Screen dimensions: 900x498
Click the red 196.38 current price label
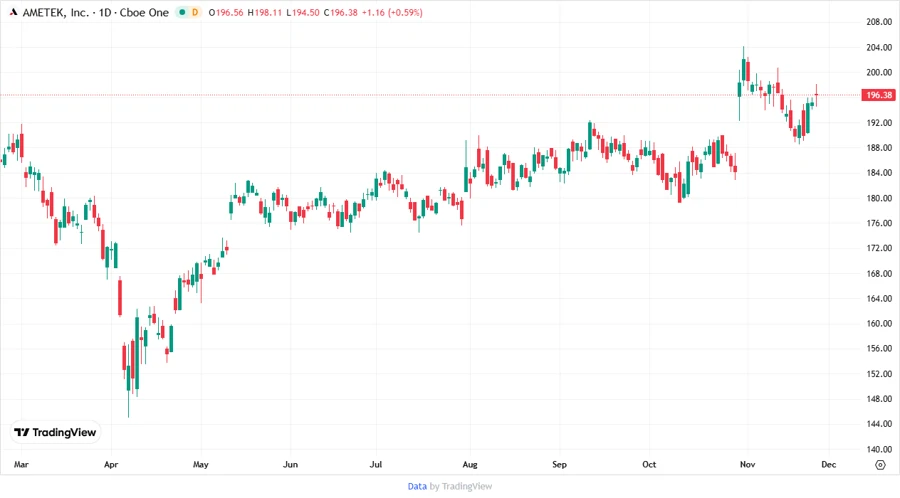coord(878,95)
